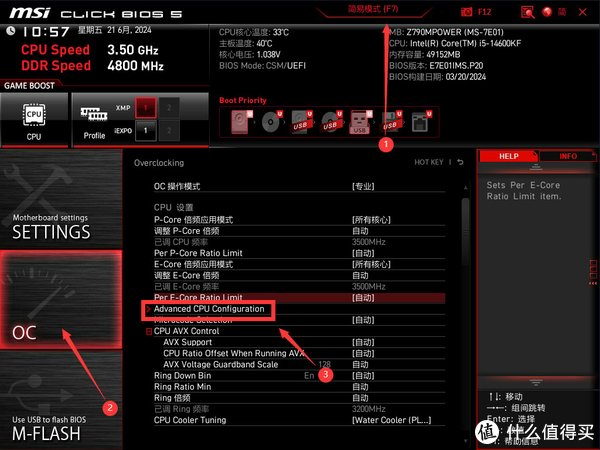Viewport: 600px width, 450px height.
Task: Click the clock time 10:57
Action: pos(46,32)
